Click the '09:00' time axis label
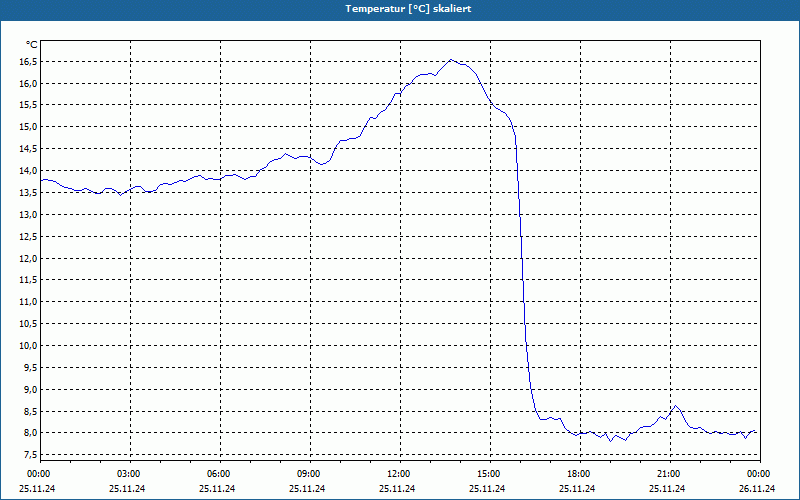This screenshot has height=500, width=800. coord(310,474)
